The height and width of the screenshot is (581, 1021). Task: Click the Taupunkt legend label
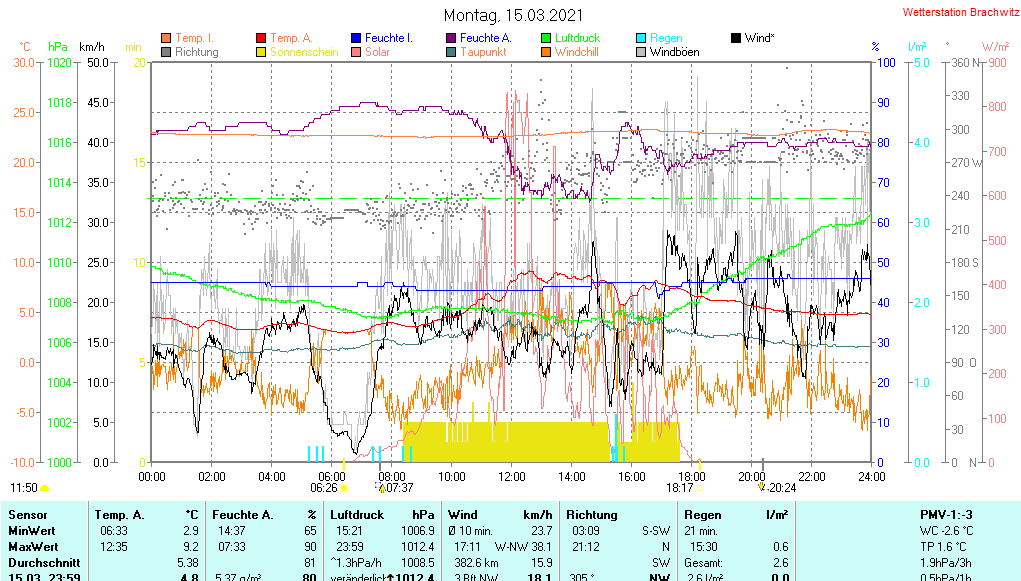[x=483, y=52]
